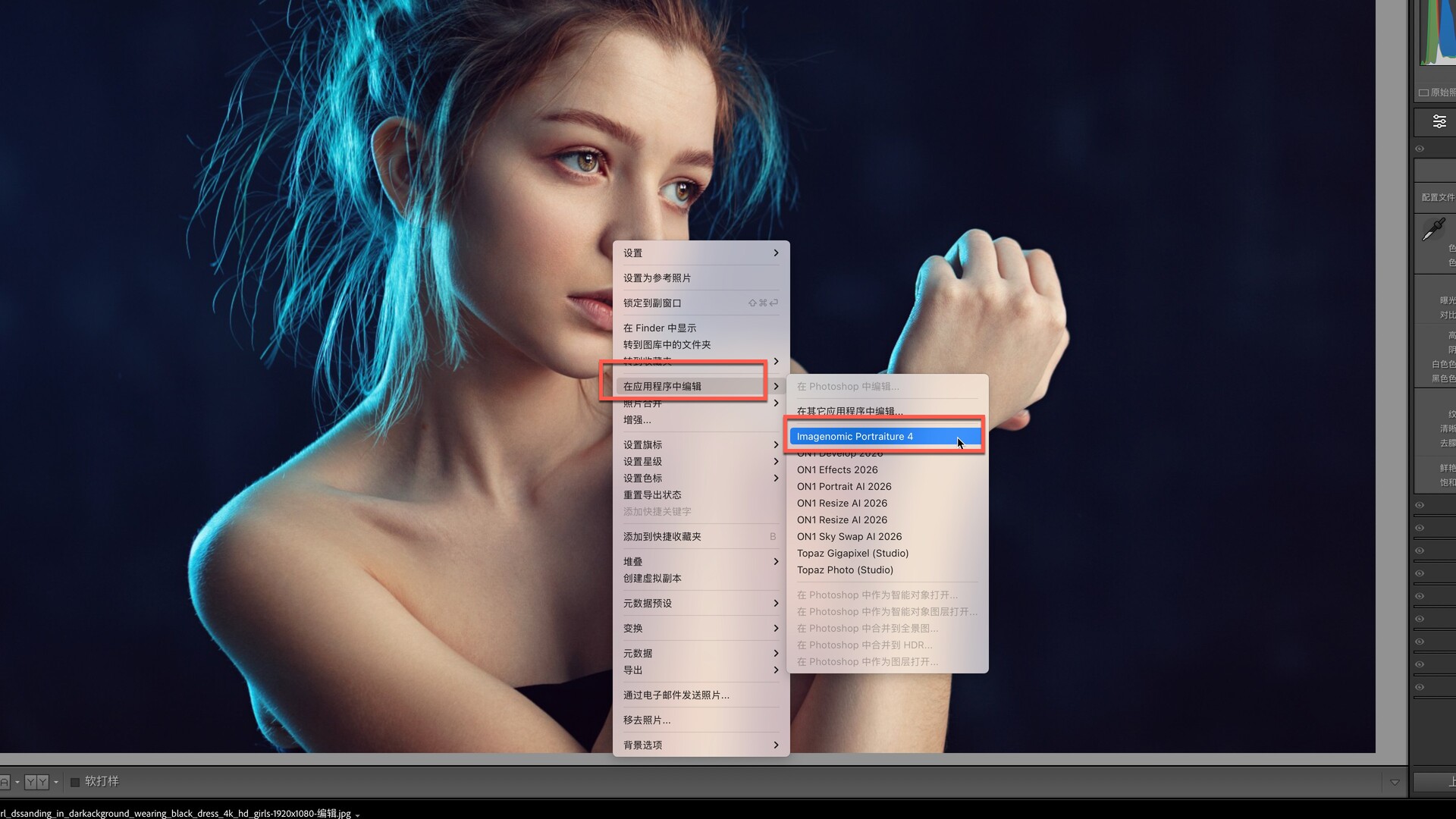Open the toolbar options triangle at the bottom right

pos(1395,782)
